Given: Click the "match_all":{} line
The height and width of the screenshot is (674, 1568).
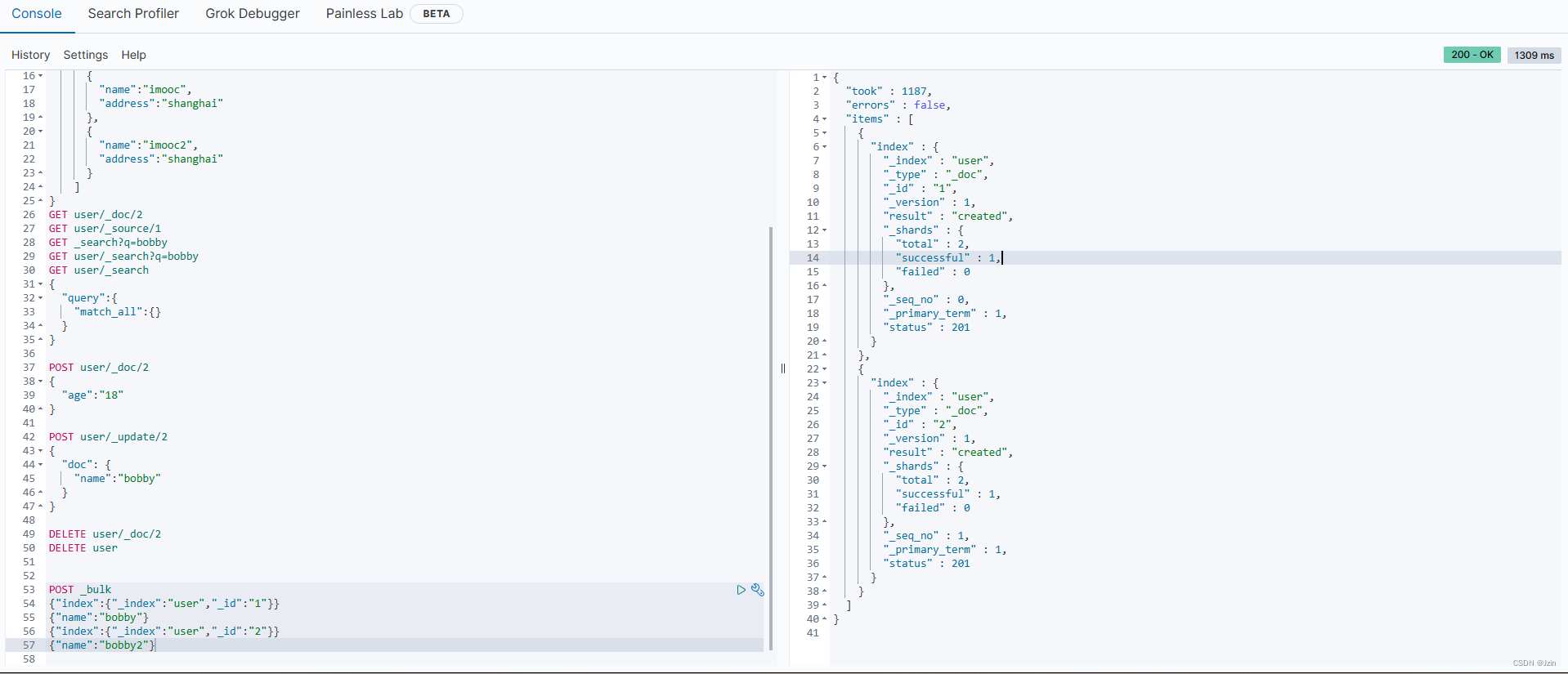Looking at the screenshot, I should [x=118, y=312].
